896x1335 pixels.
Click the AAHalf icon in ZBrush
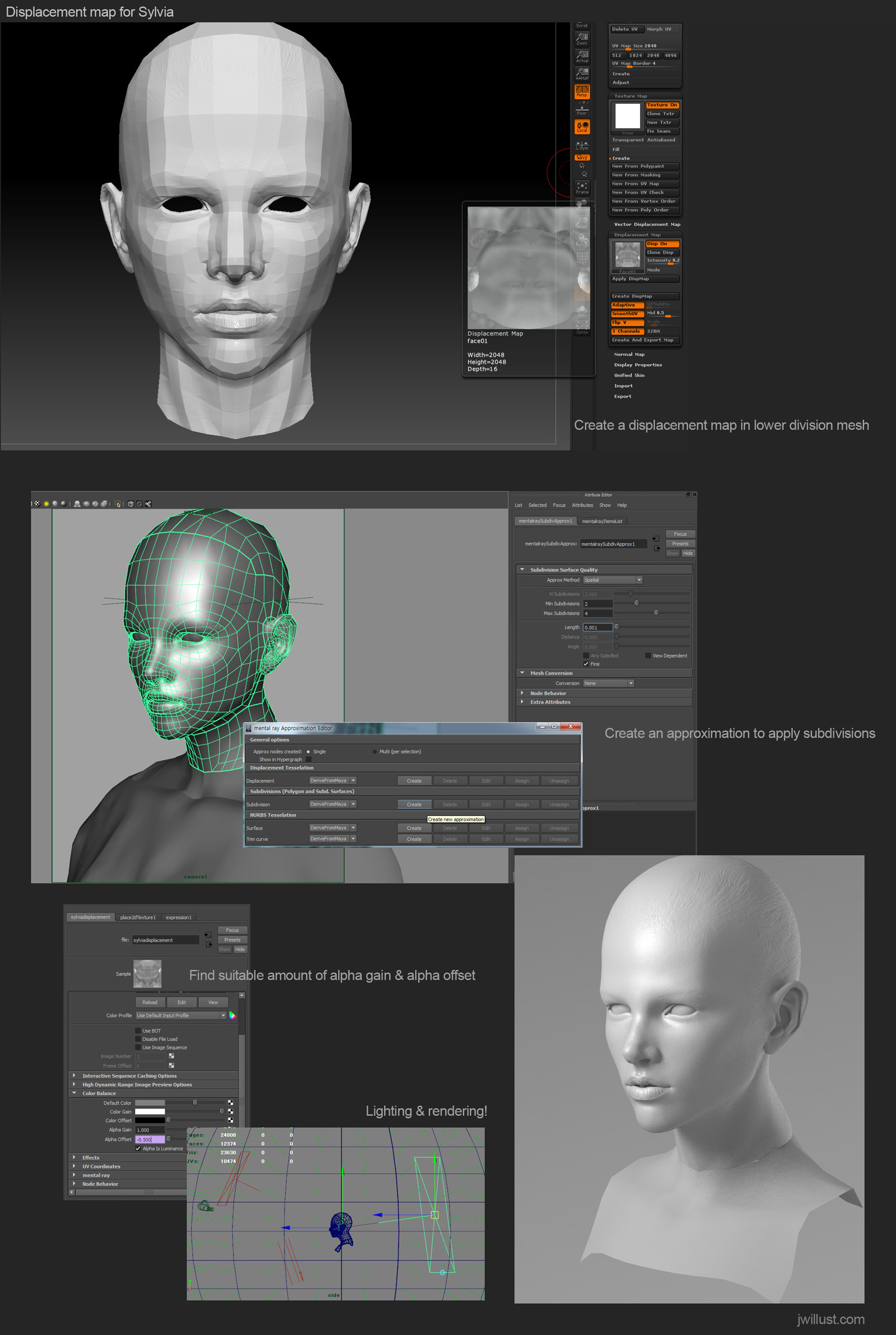(582, 74)
